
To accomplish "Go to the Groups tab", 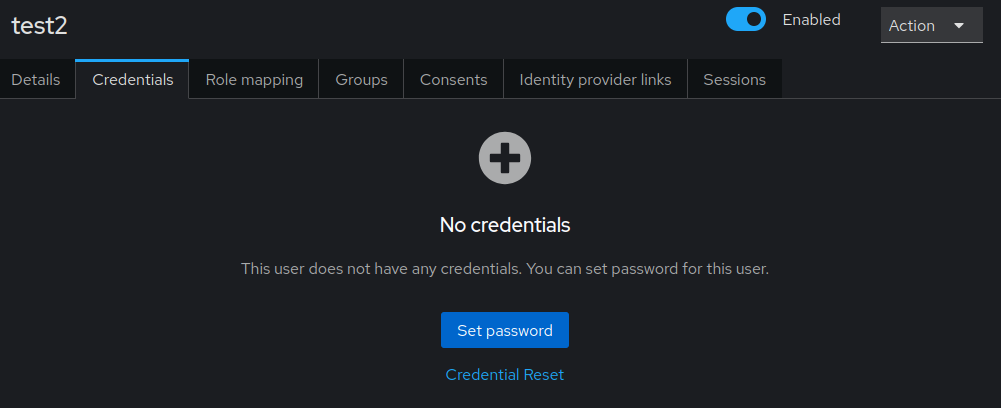I will [x=361, y=80].
